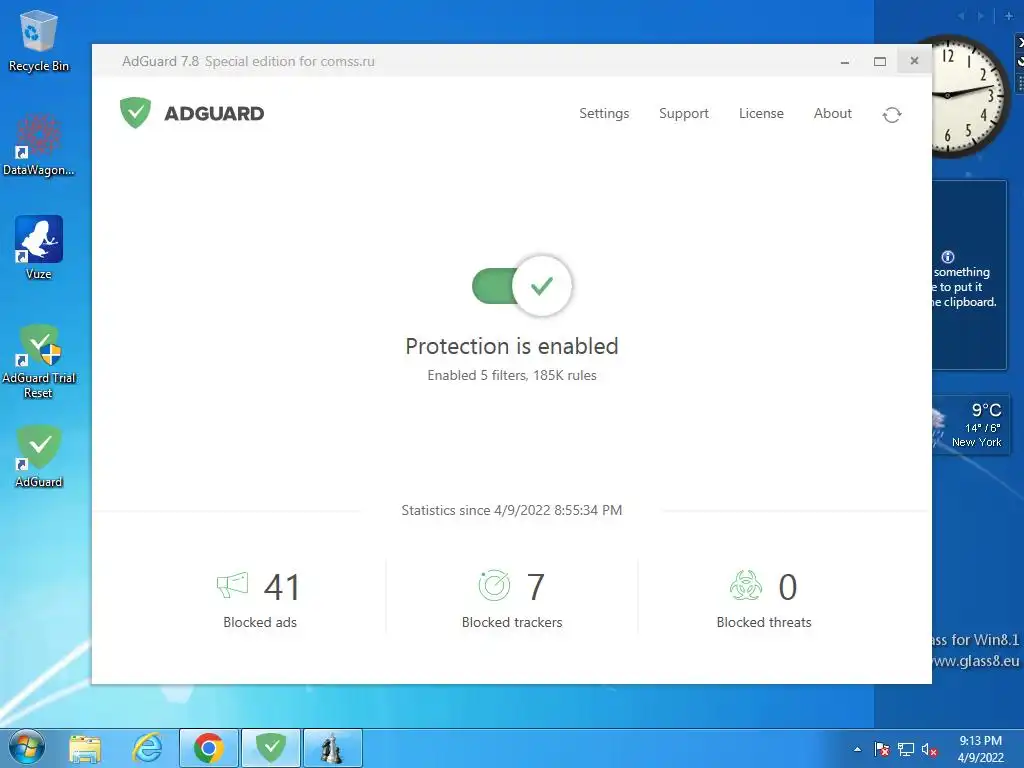Image resolution: width=1024 pixels, height=768 pixels.
Task: Click the network tray icon
Action: pyautogui.click(x=906, y=749)
